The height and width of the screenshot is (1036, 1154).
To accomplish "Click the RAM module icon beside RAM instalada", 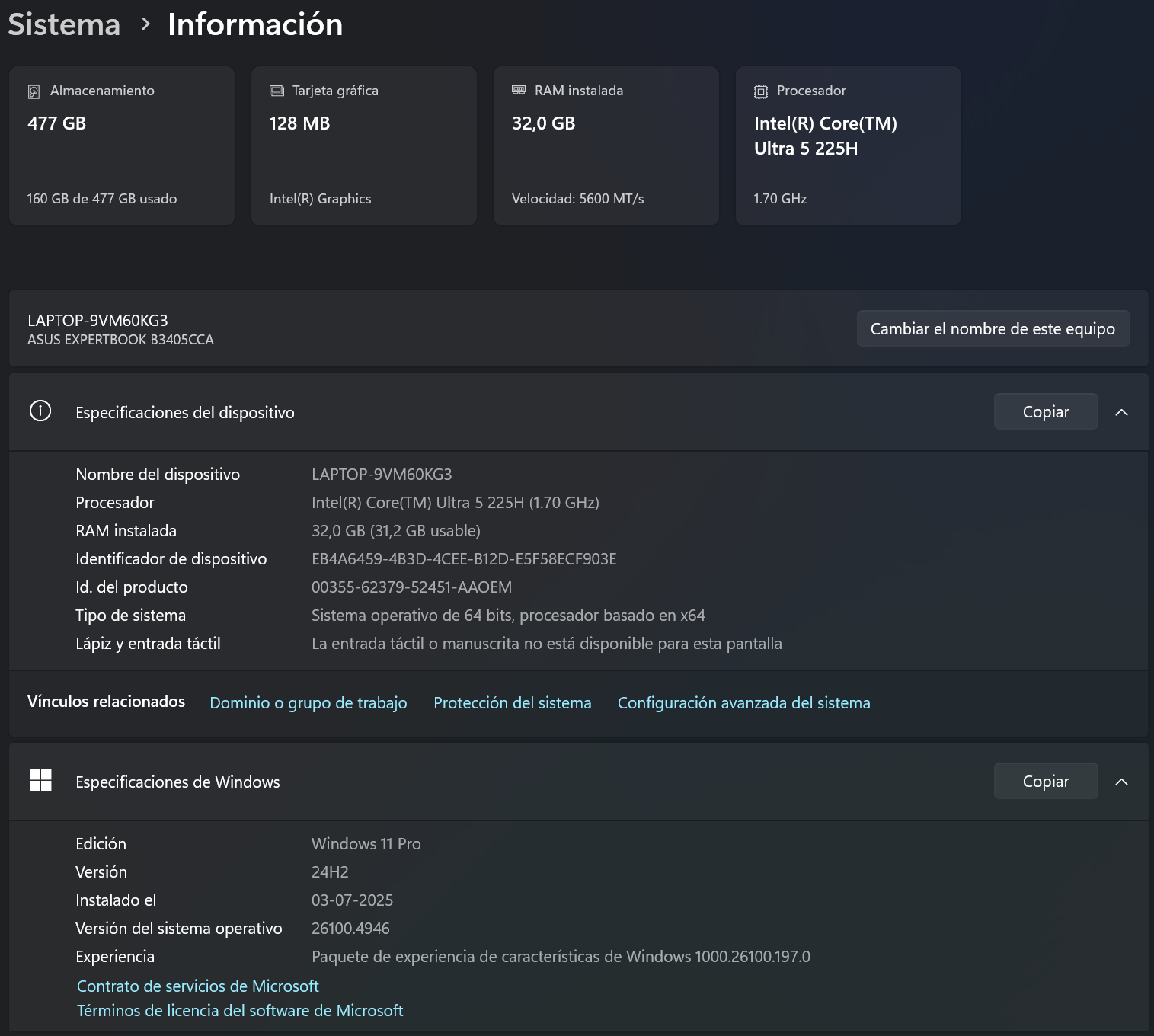I will click(519, 90).
